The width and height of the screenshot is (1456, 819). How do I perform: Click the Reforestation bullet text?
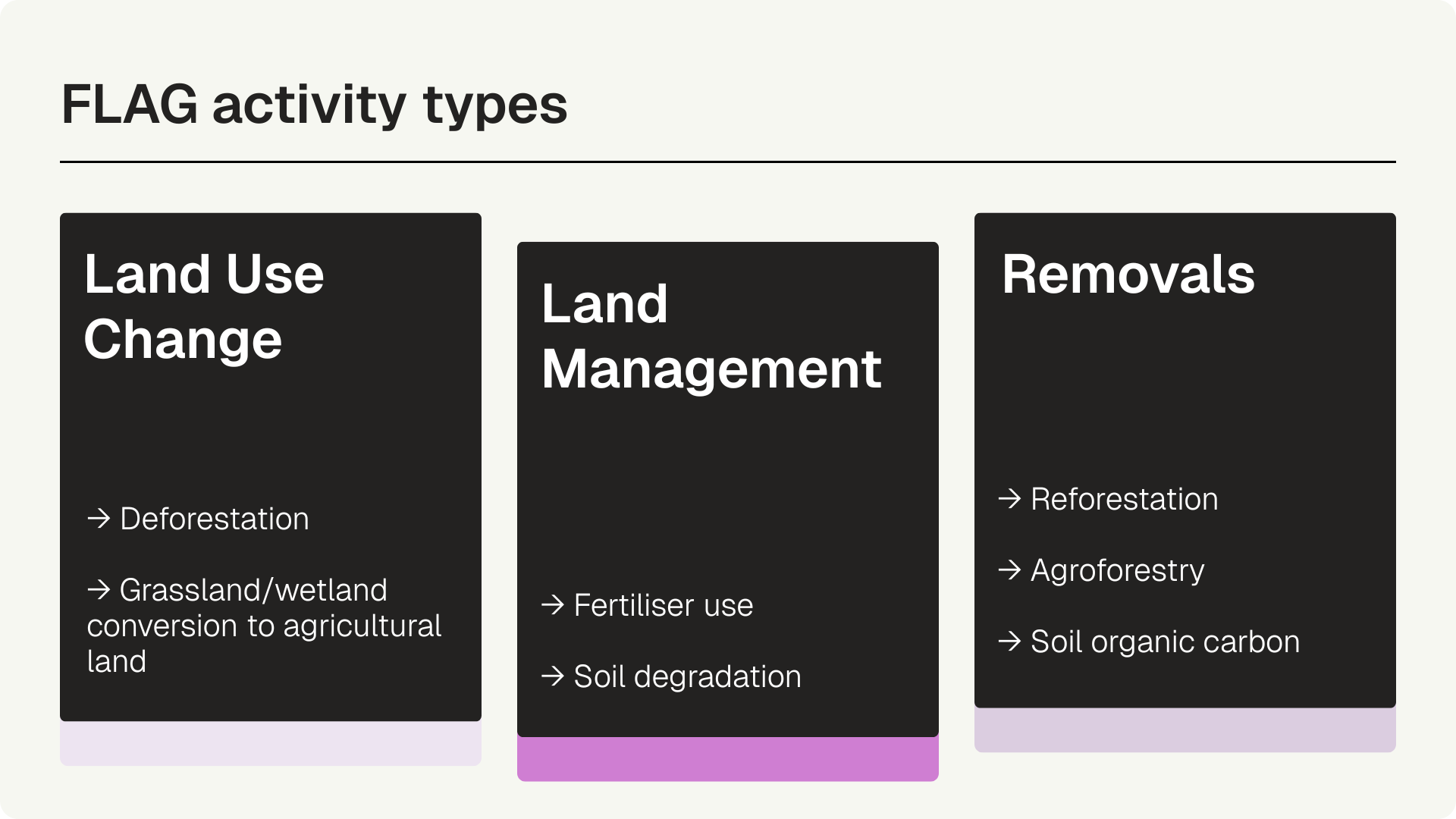(1124, 499)
